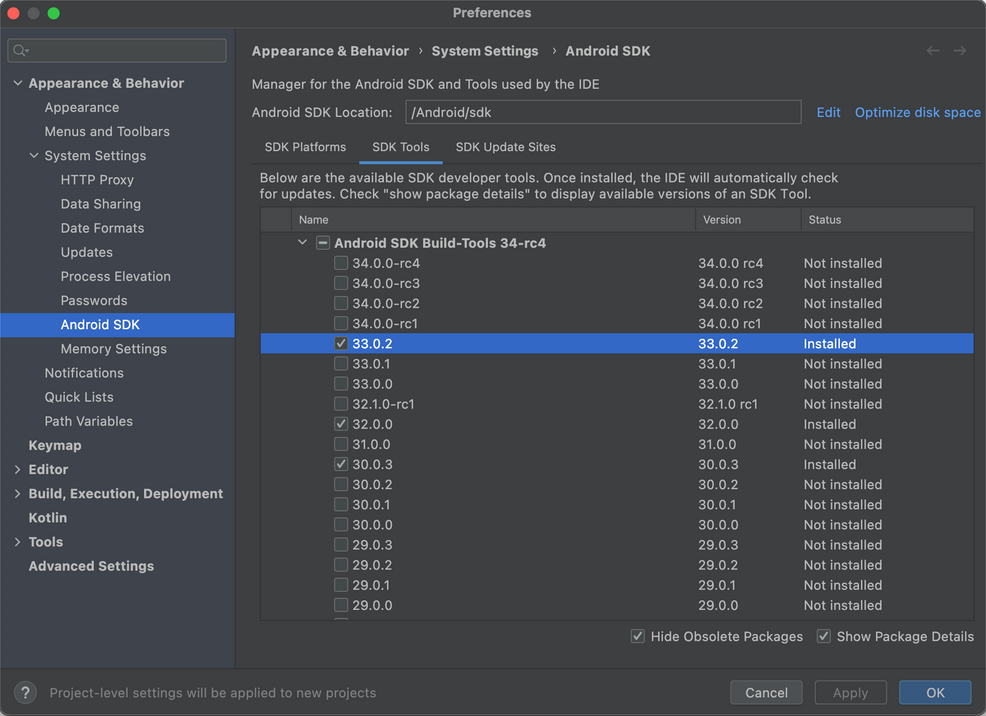This screenshot has width=986, height=716.
Task: Expand Build, Execution, Deployment node
Action: [x=18, y=493]
